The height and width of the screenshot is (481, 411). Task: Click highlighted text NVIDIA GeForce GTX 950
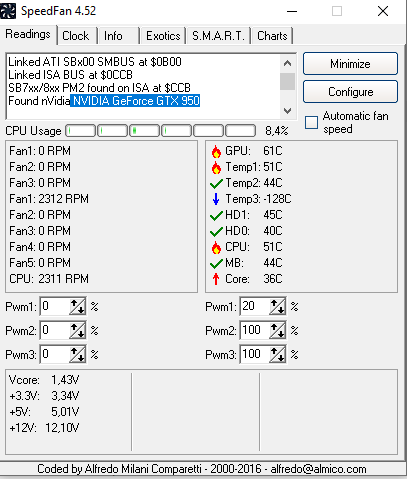(136, 101)
